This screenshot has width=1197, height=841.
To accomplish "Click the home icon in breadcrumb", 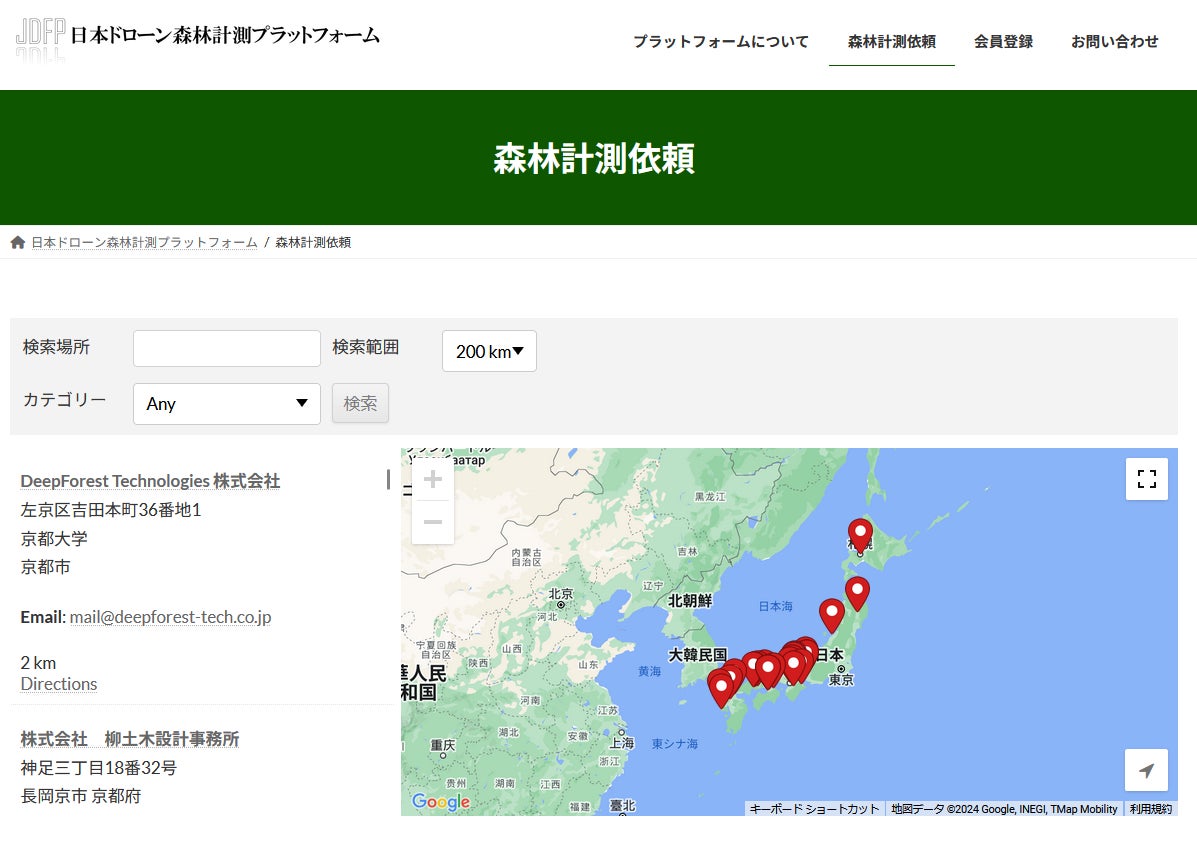I will click(x=18, y=242).
